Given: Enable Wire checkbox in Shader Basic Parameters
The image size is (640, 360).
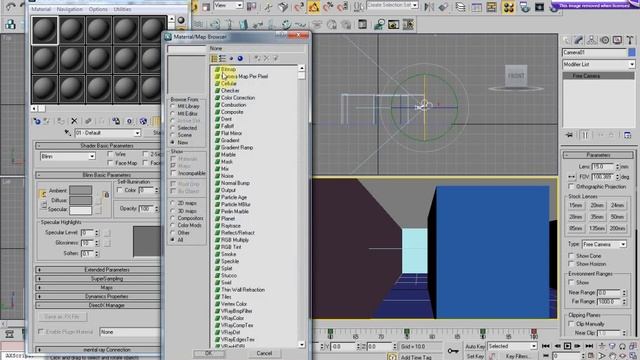Looking at the screenshot, I should [x=110, y=154].
